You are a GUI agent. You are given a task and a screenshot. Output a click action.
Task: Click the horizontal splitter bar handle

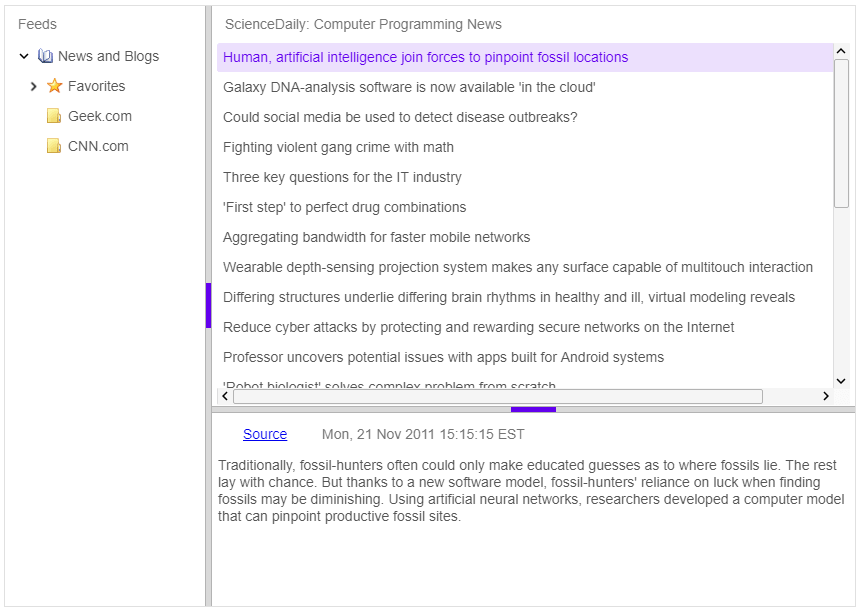click(x=533, y=409)
